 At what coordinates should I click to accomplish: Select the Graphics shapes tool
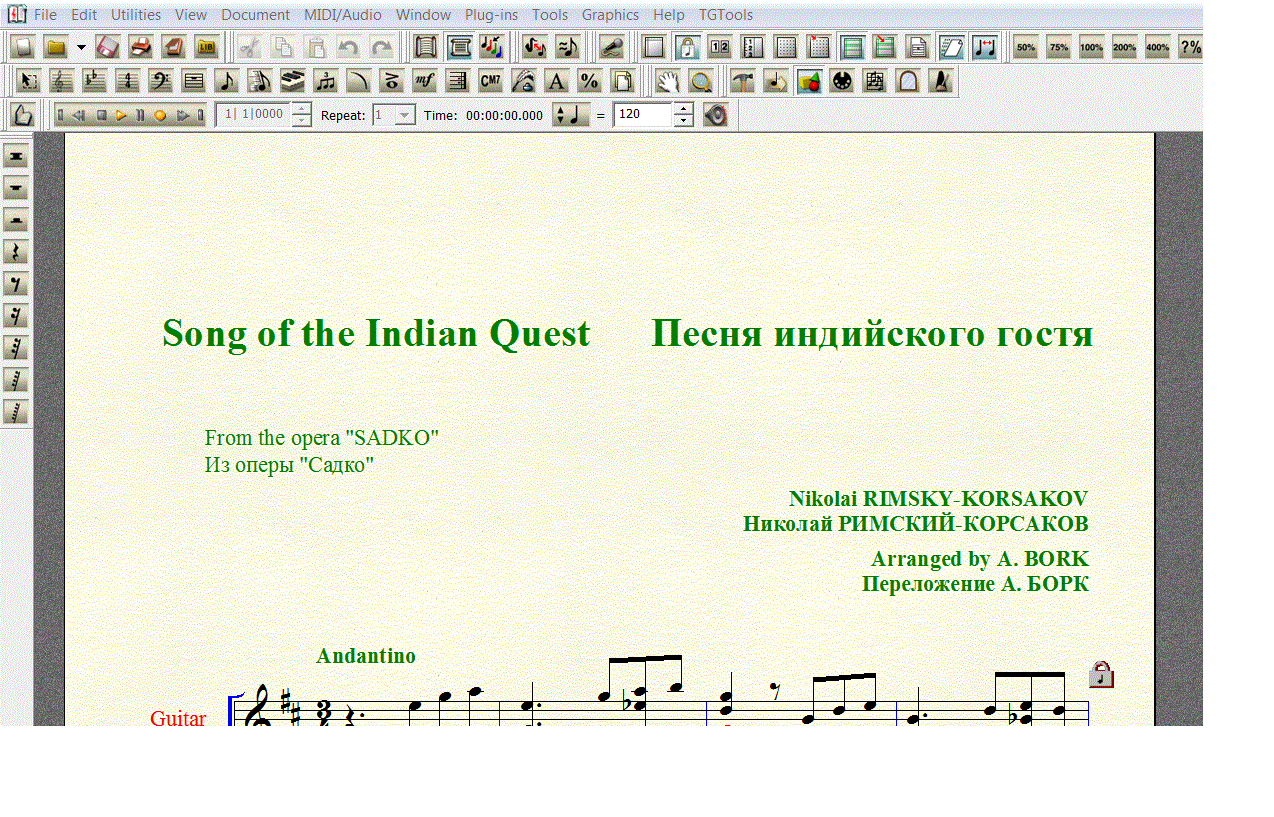click(809, 81)
